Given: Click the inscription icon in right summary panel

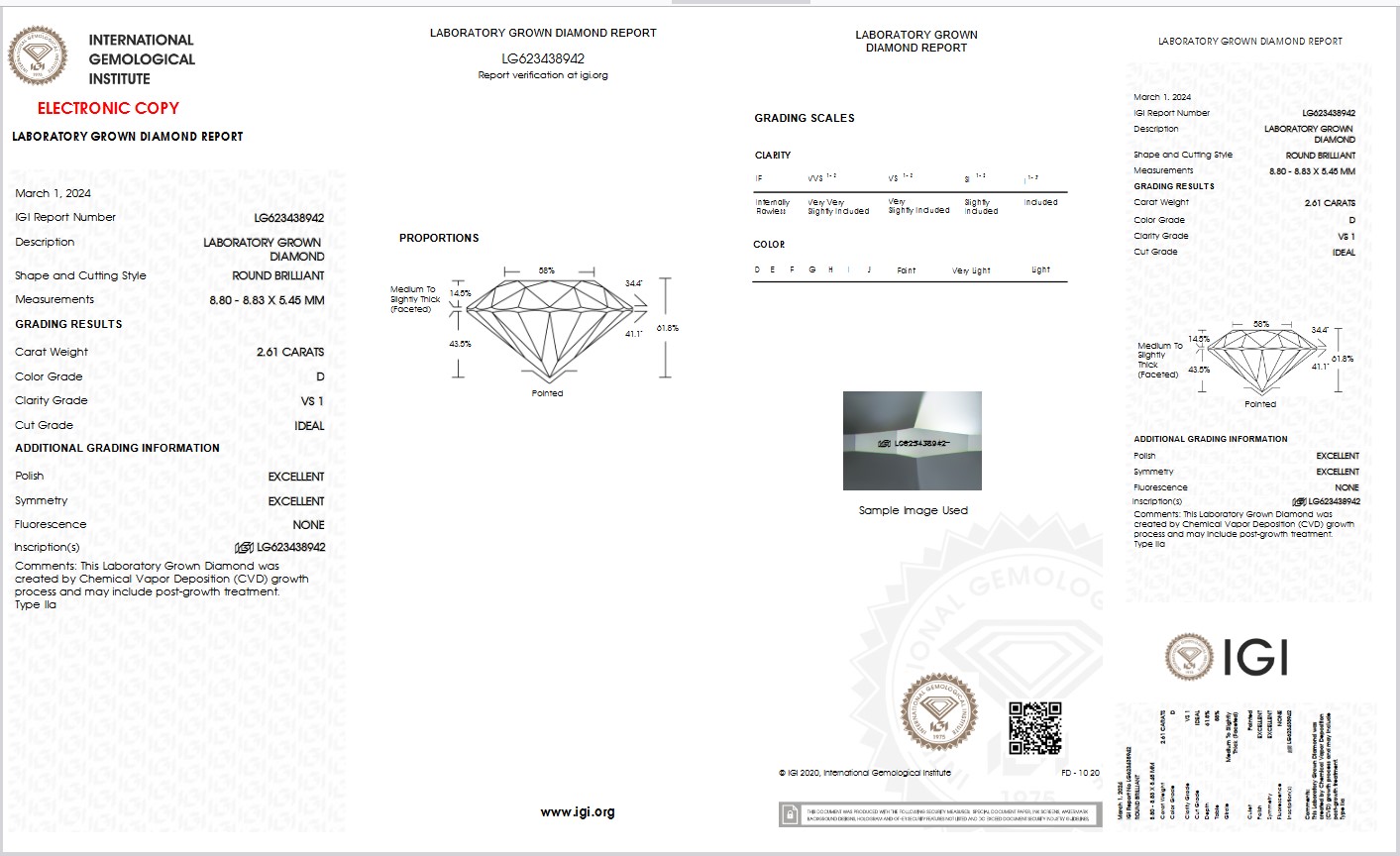Looking at the screenshot, I should pyautogui.click(x=1299, y=501).
